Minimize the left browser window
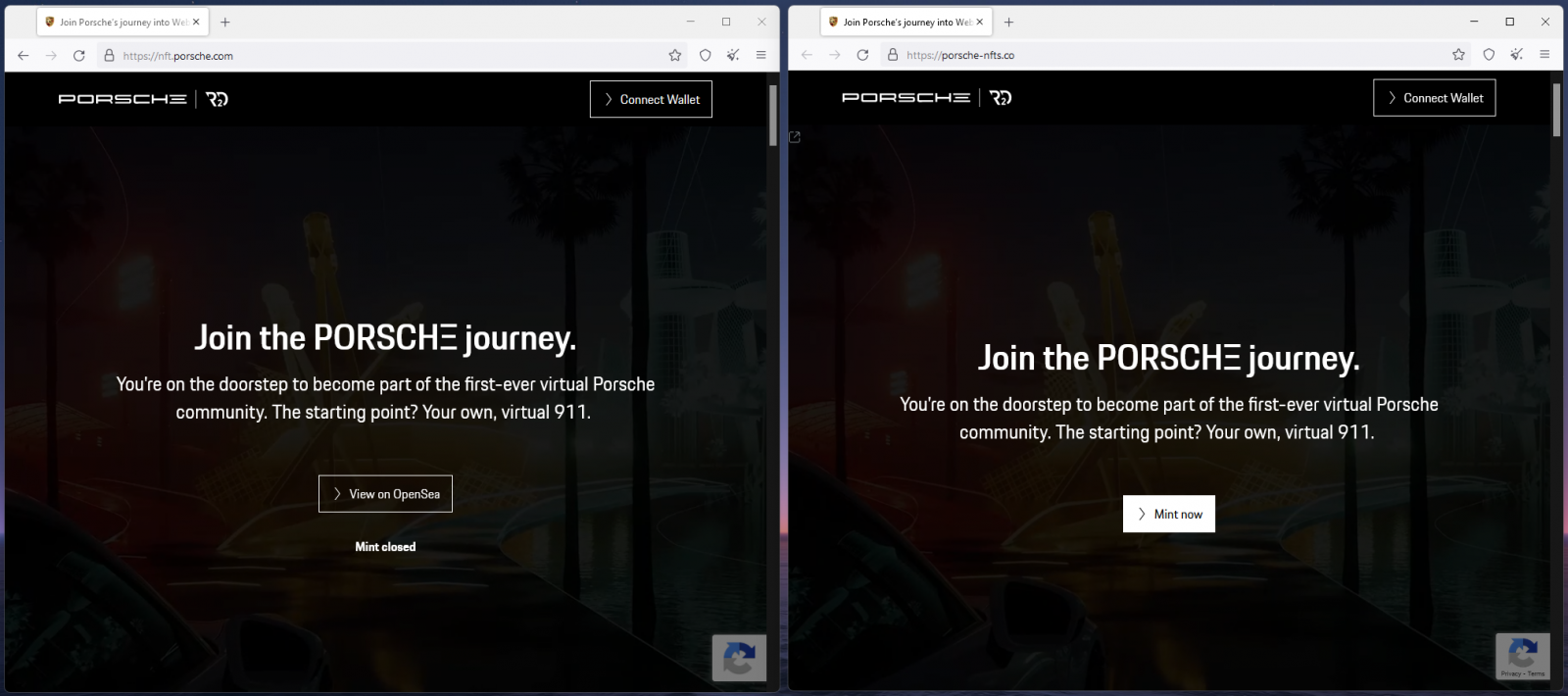The height and width of the screenshot is (696, 1568). click(691, 22)
